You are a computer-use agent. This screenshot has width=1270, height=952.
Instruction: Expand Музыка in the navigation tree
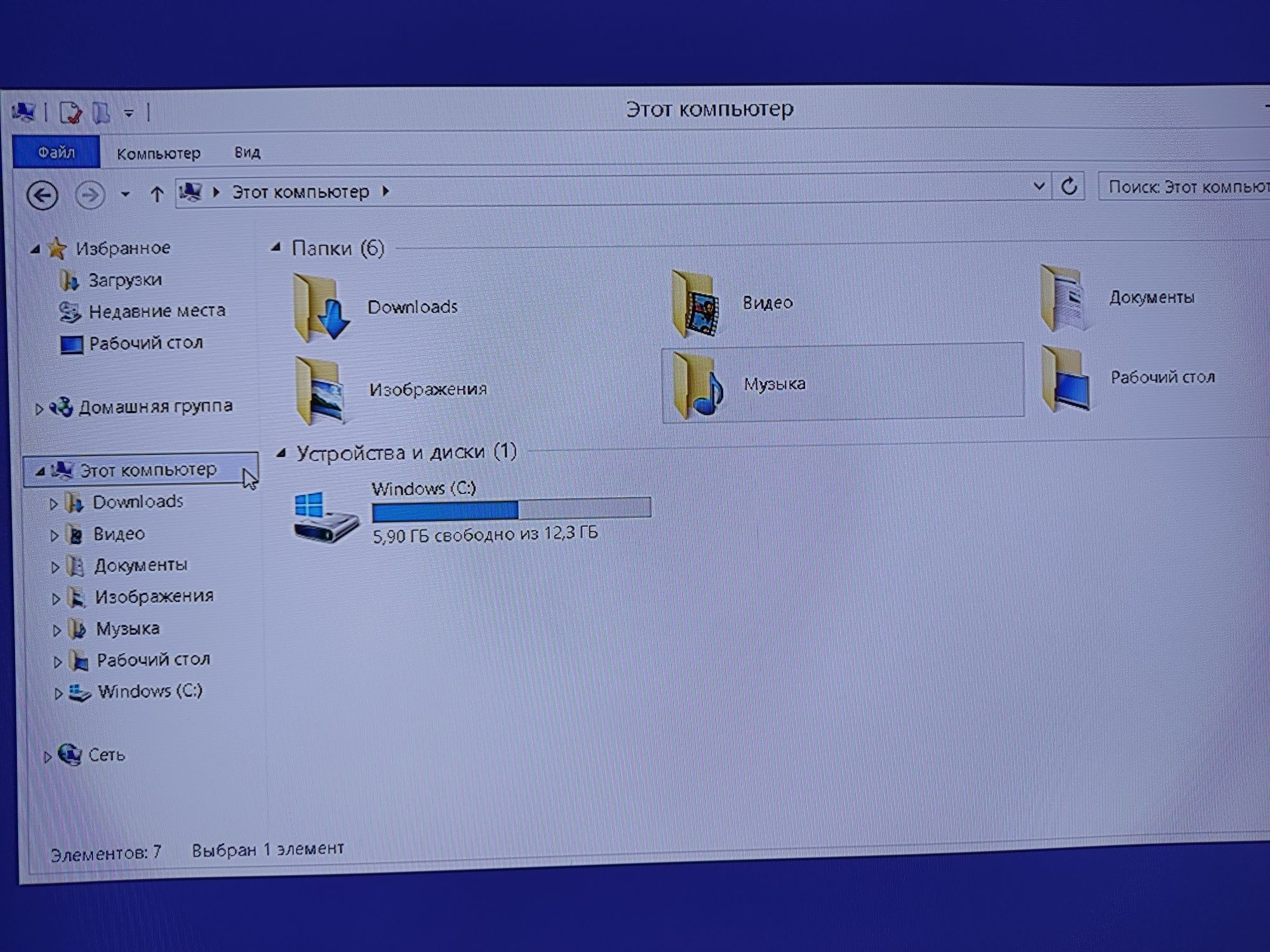(57, 630)
